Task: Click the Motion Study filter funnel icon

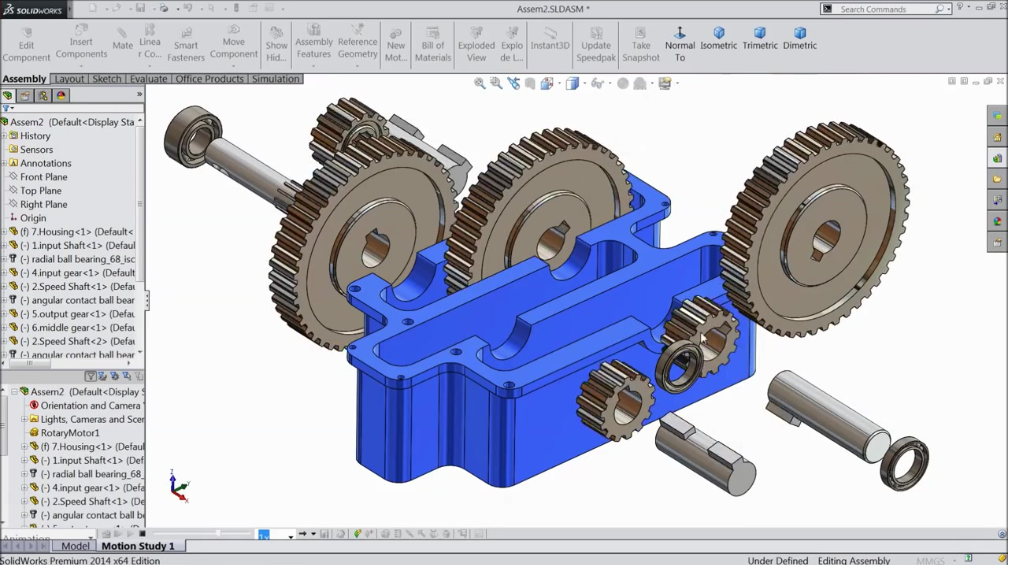Action: (90, 376)
